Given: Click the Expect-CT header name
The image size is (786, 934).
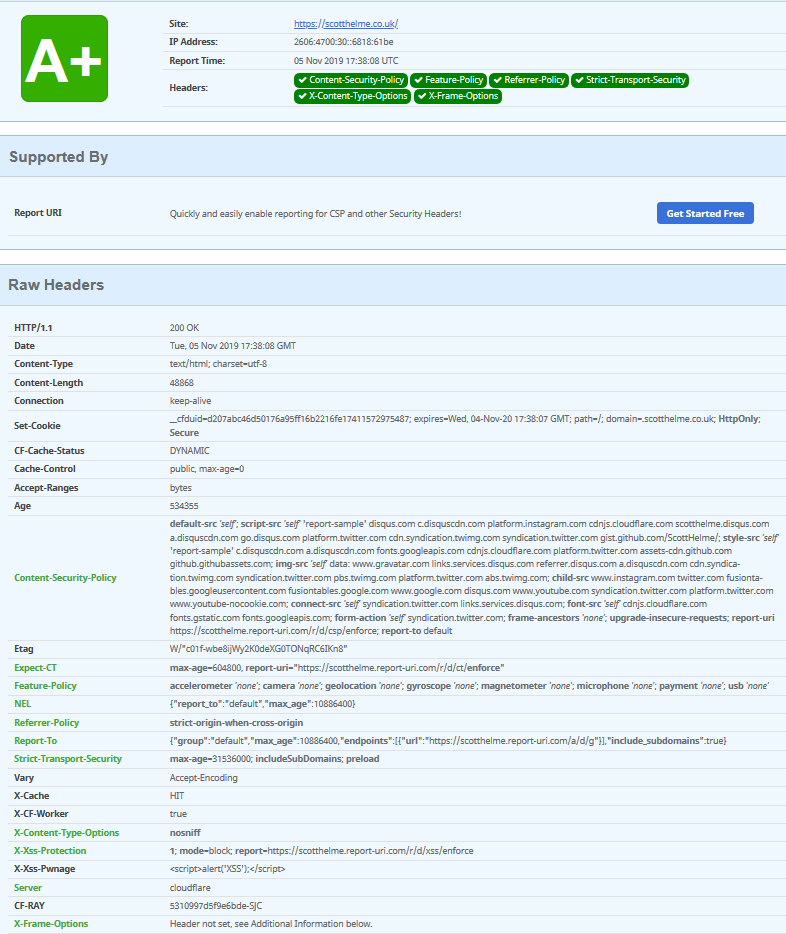Looking at the screenshot, I should coord(36,668).
